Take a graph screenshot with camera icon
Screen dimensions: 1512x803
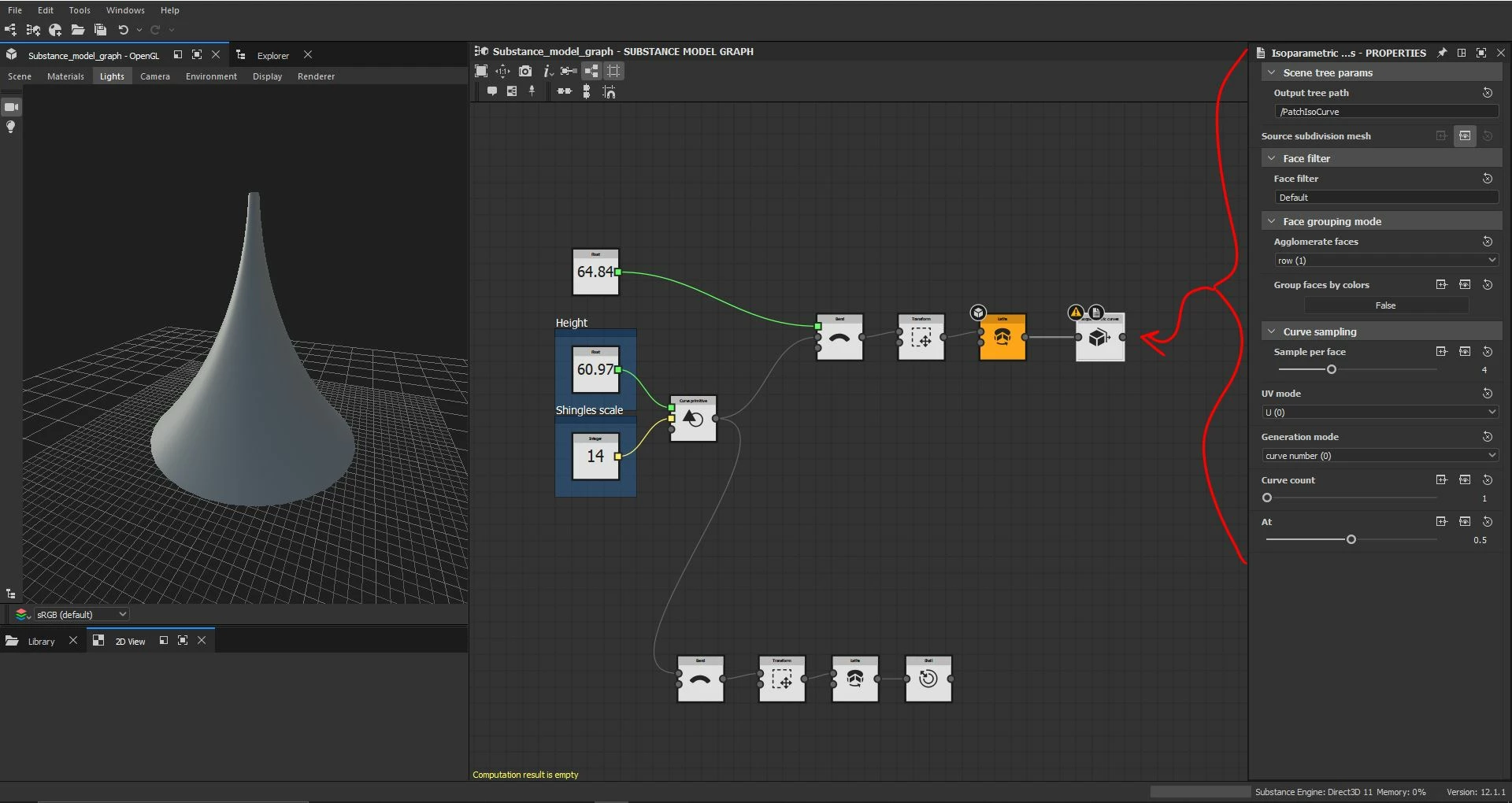coord(525,71)
